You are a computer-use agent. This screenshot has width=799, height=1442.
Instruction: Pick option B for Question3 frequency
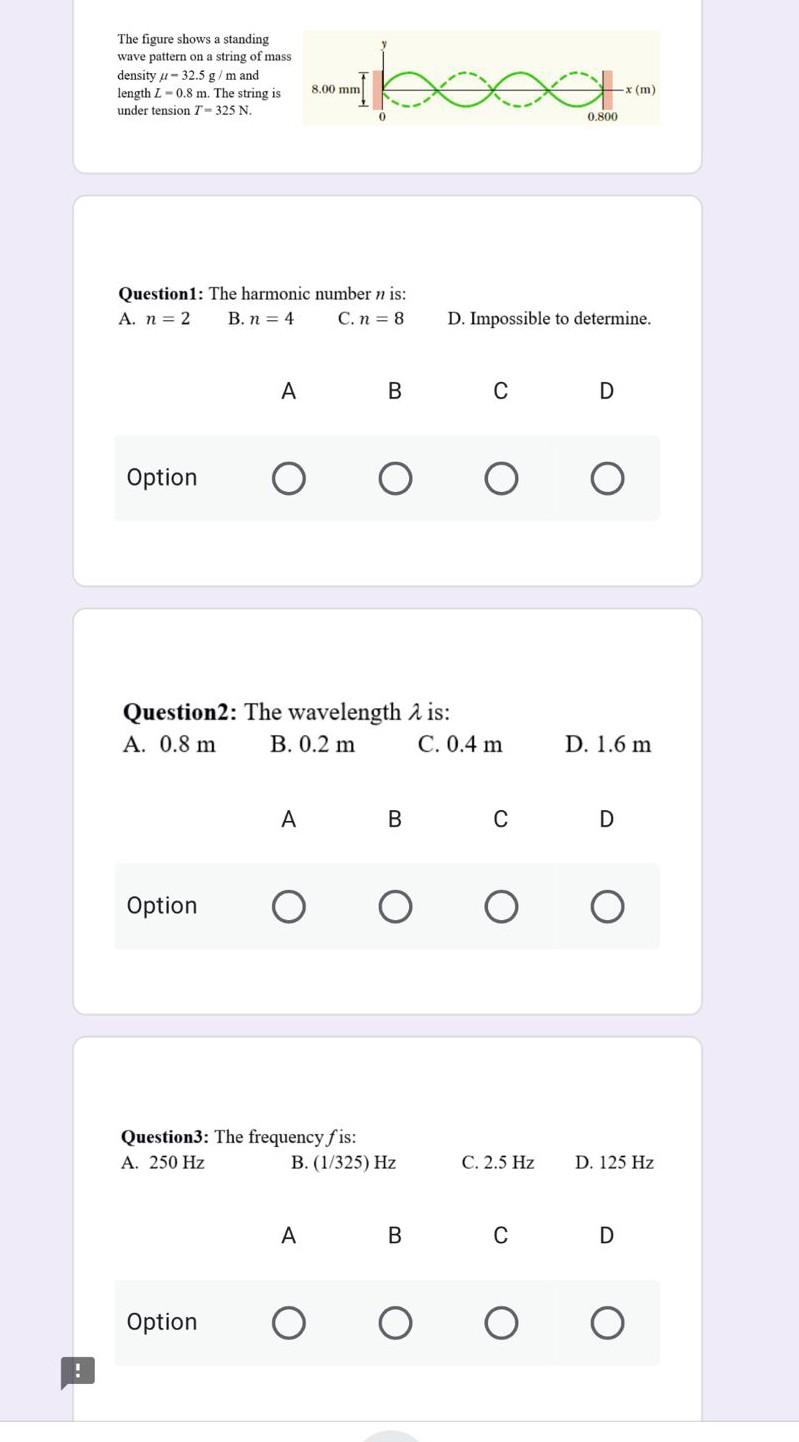click(x=395, y=1323)
